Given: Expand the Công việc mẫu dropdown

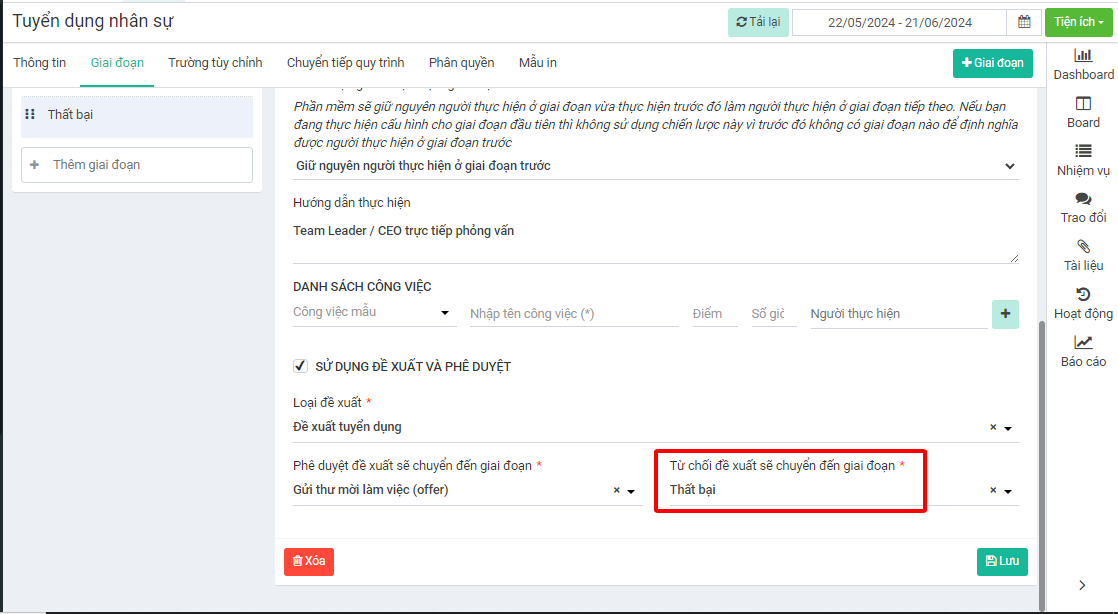Looking at the screenshot, I should (445, 313).
